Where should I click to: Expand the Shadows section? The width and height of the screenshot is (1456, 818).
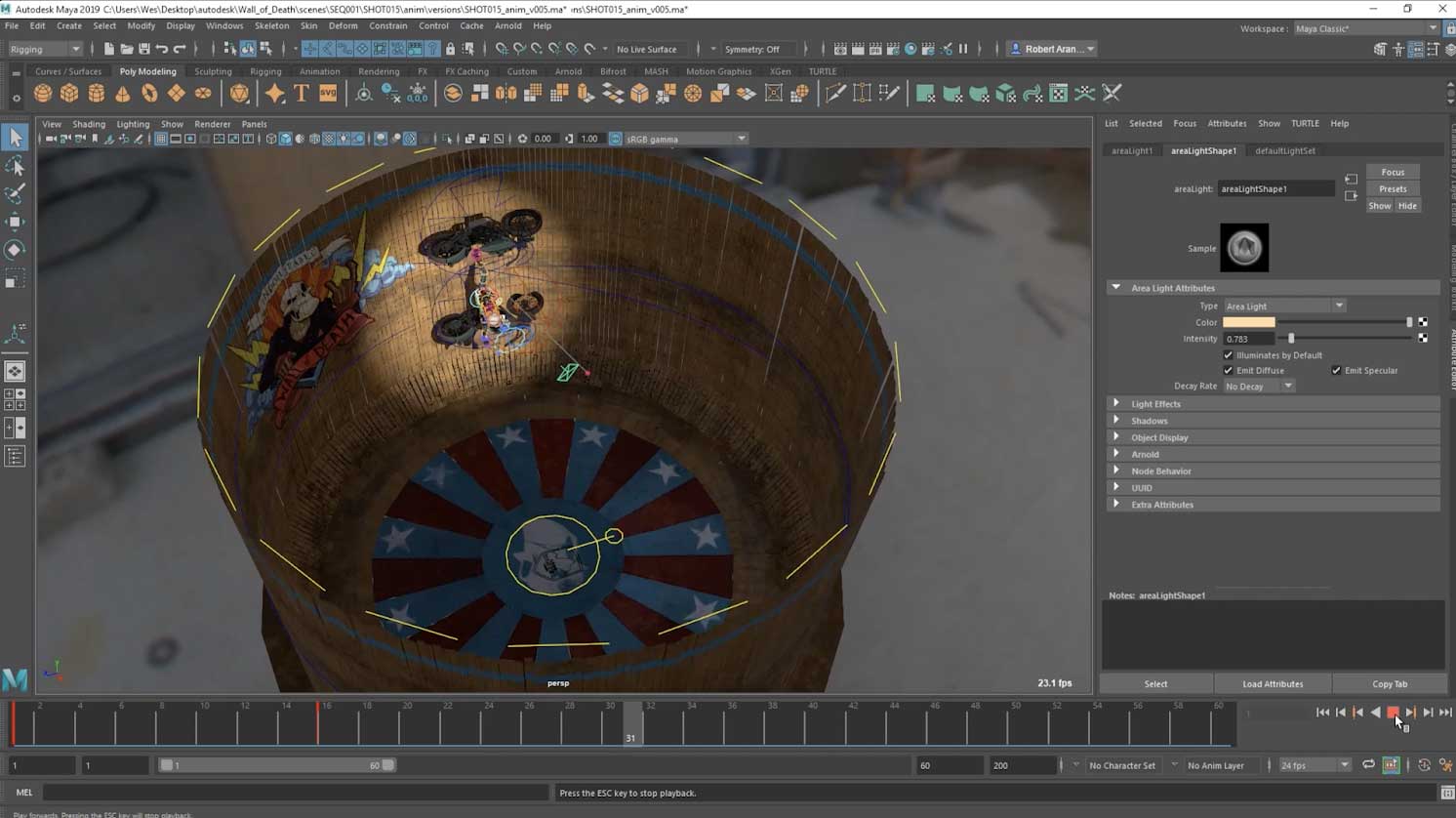(x=1149, y=421)
